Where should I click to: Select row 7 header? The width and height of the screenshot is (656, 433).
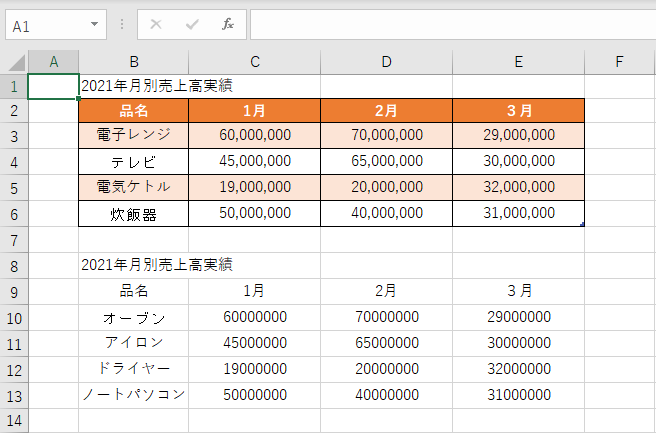[14, 239]
